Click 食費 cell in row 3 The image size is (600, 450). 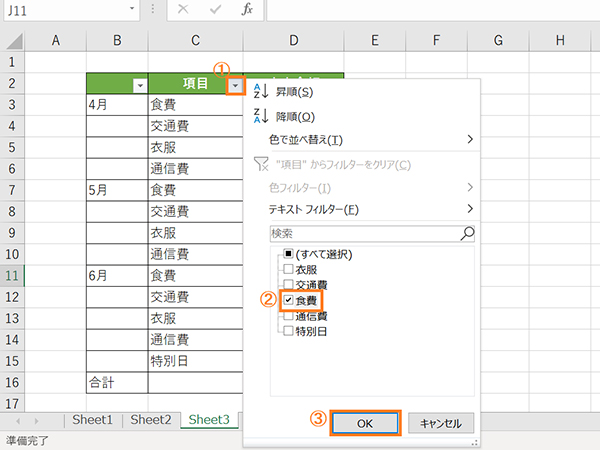196,104
